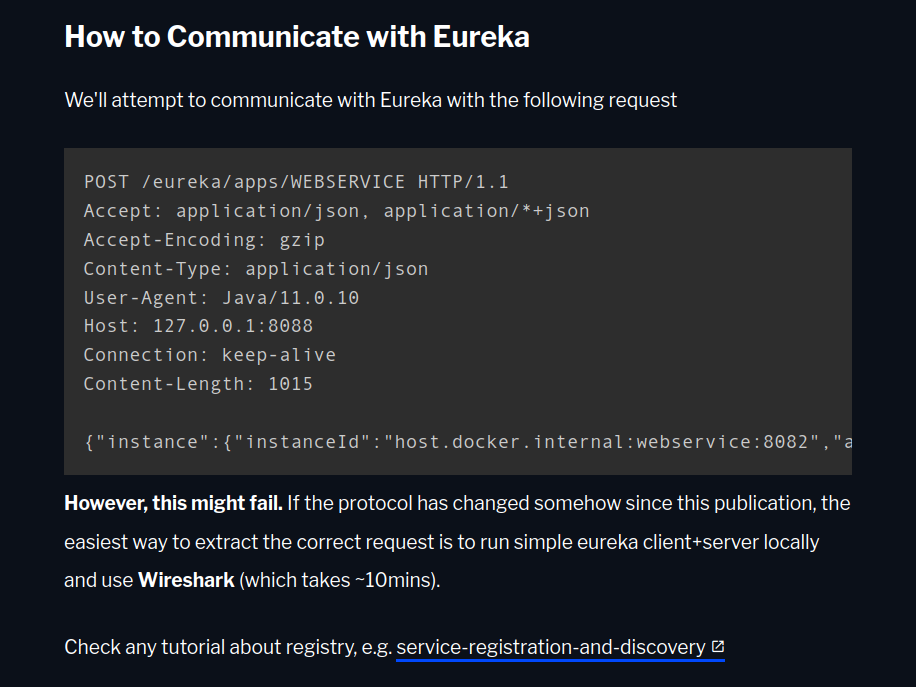Click the 'Check any tutorial about registry' text
Viewport: 916px width, 687px height.
(x=210, y=647)
